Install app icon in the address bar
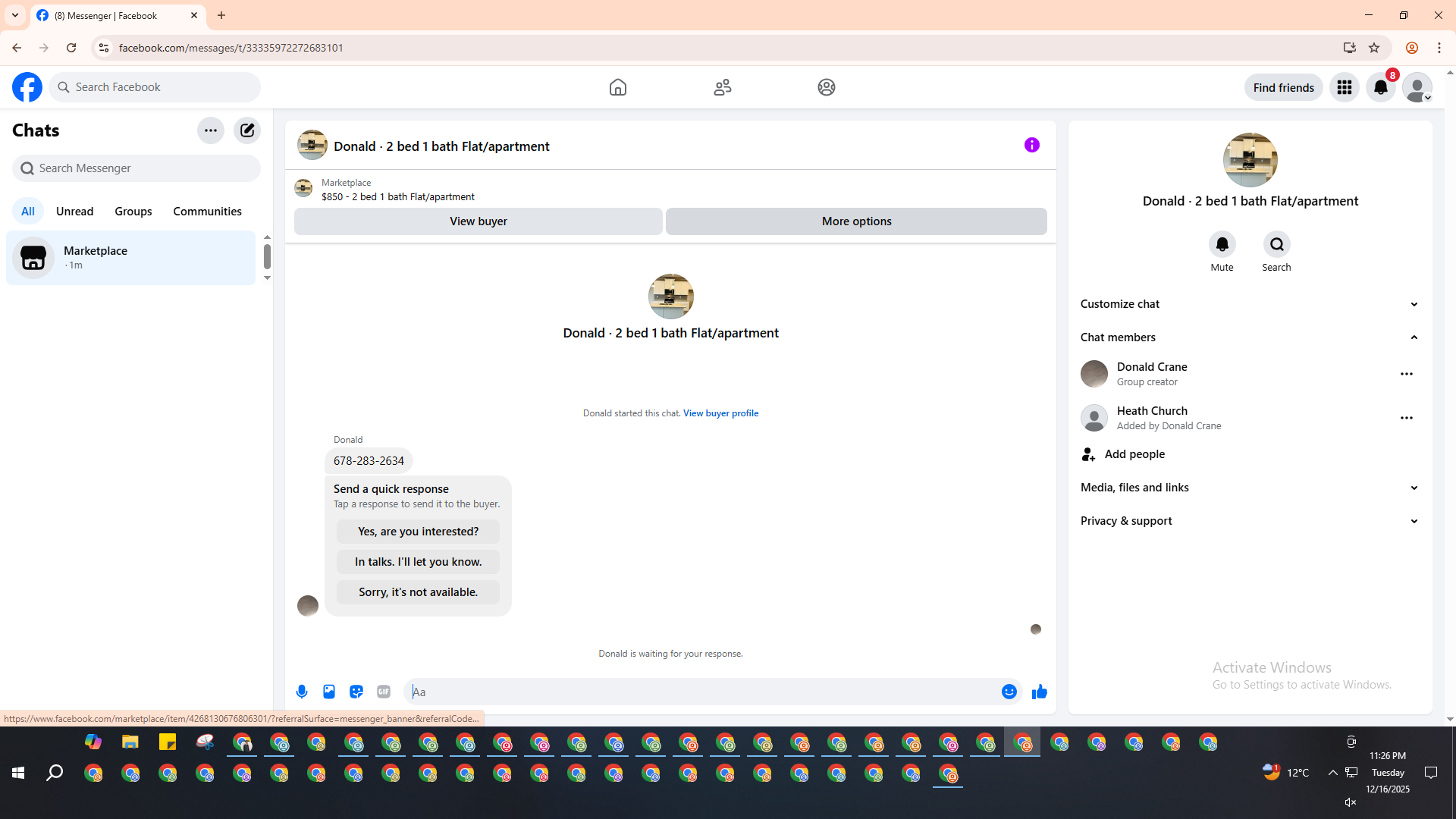1456x819 pixels. point(1350,48)
